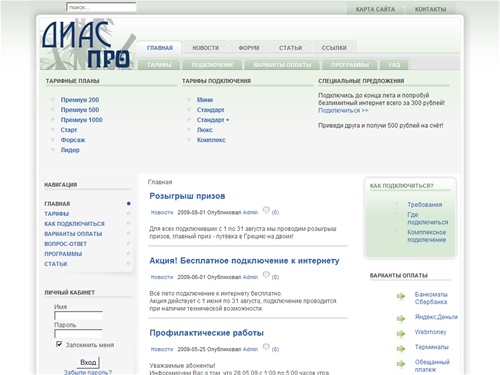
Task: Open the Розыгрыш призов article
Action: 187,196
